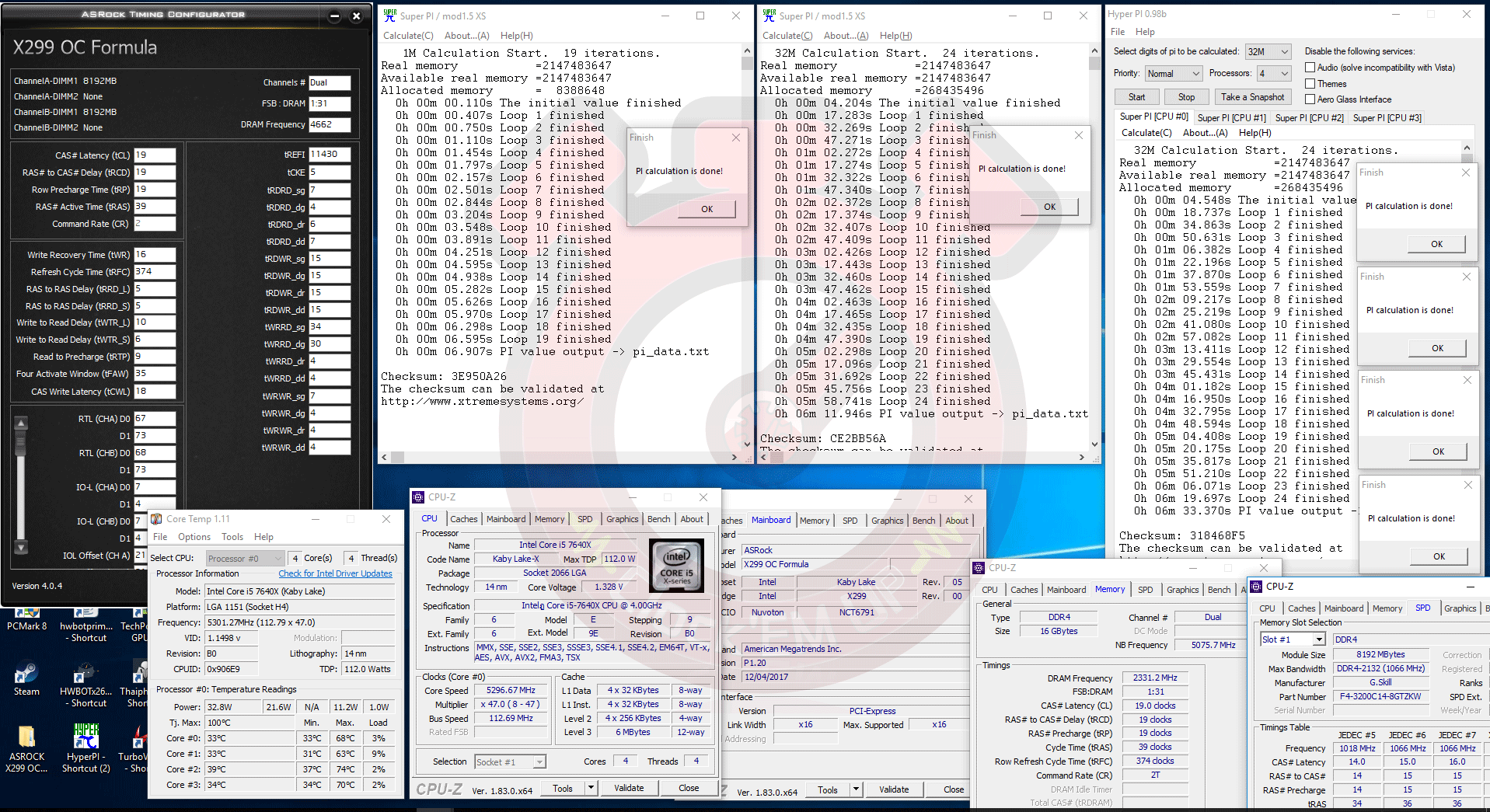Click the scroll down arrow in ASRock Timing Configurator
Screen dimensions: 1490x812
pyautogui.click(x=21, y=548)
